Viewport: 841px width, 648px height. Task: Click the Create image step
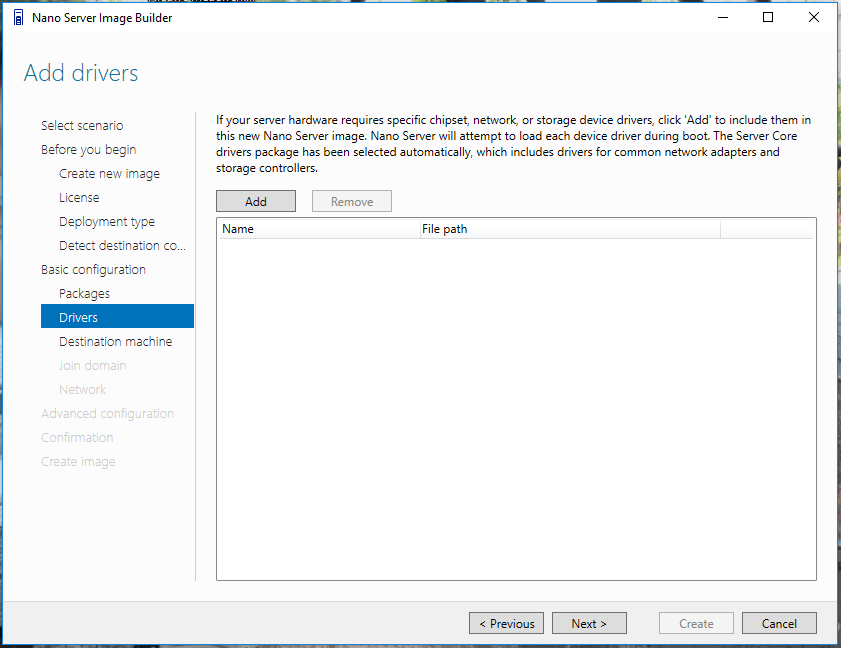pyautogui.click(x=78, y=462)
